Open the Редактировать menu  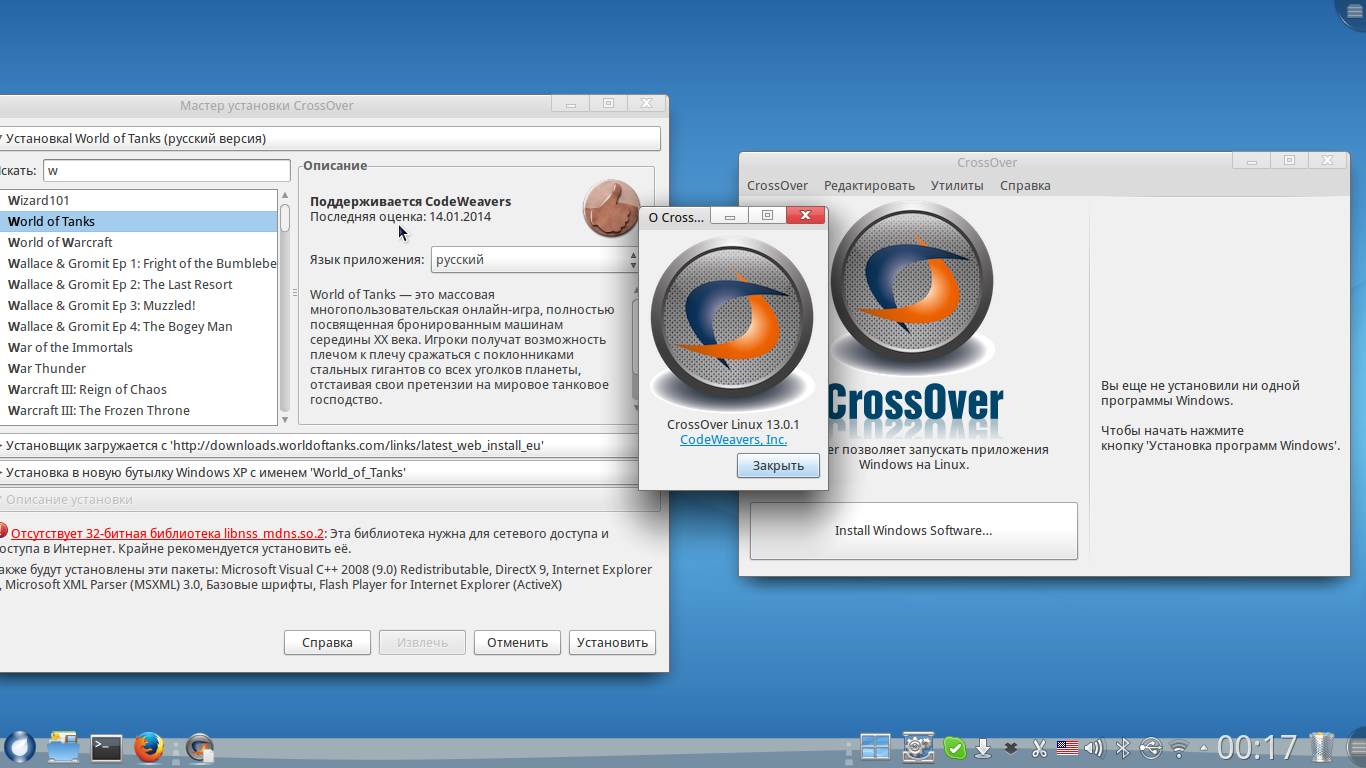click(869, 185)
